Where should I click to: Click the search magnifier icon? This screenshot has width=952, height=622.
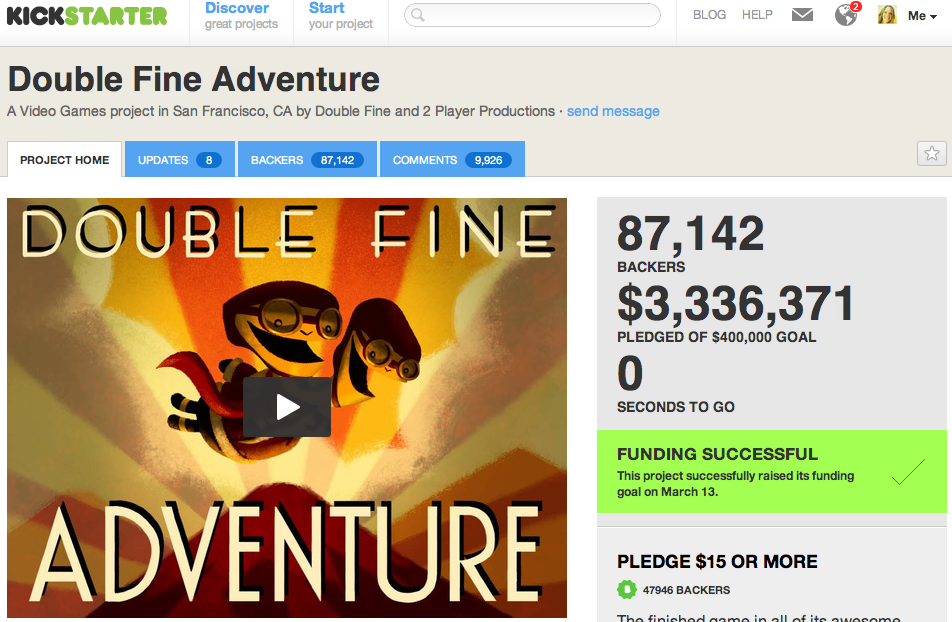[x=418, y=15]
